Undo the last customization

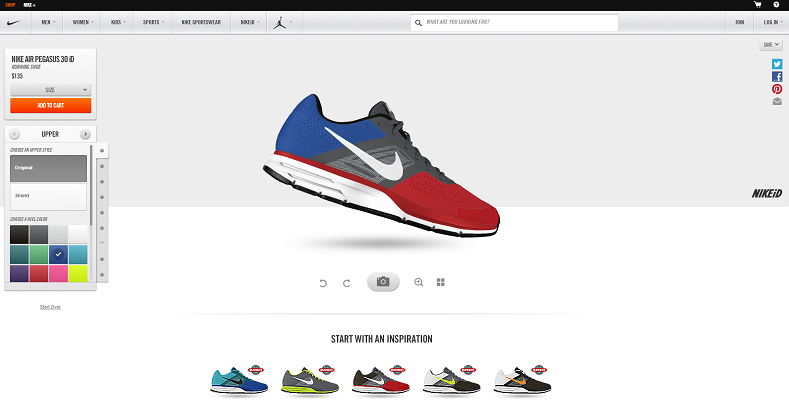point(323,283)
